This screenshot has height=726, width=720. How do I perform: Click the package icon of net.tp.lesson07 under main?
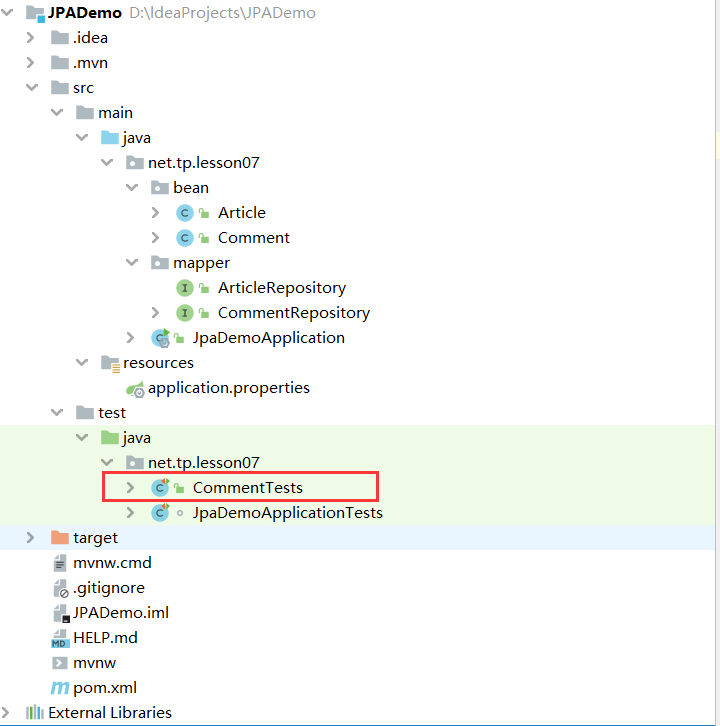point(135,163)
